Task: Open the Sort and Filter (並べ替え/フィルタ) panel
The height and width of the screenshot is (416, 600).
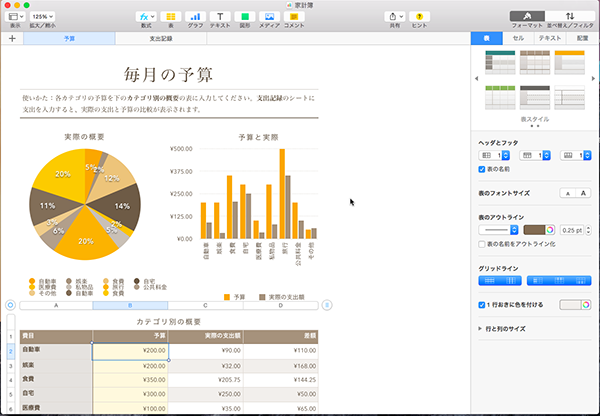Action: click(x=570, y=16)
